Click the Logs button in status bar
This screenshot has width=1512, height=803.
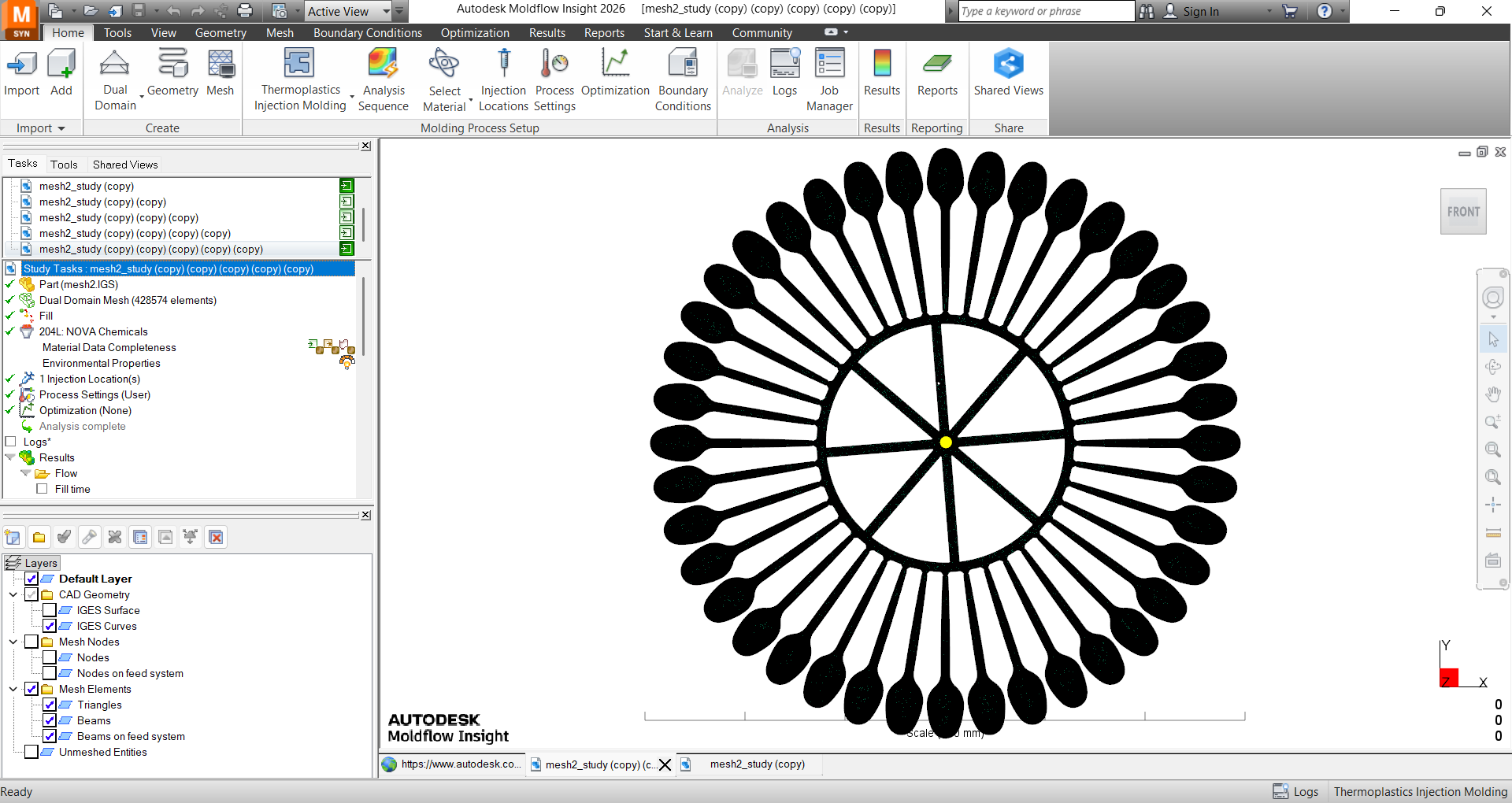click(1296, 792)
